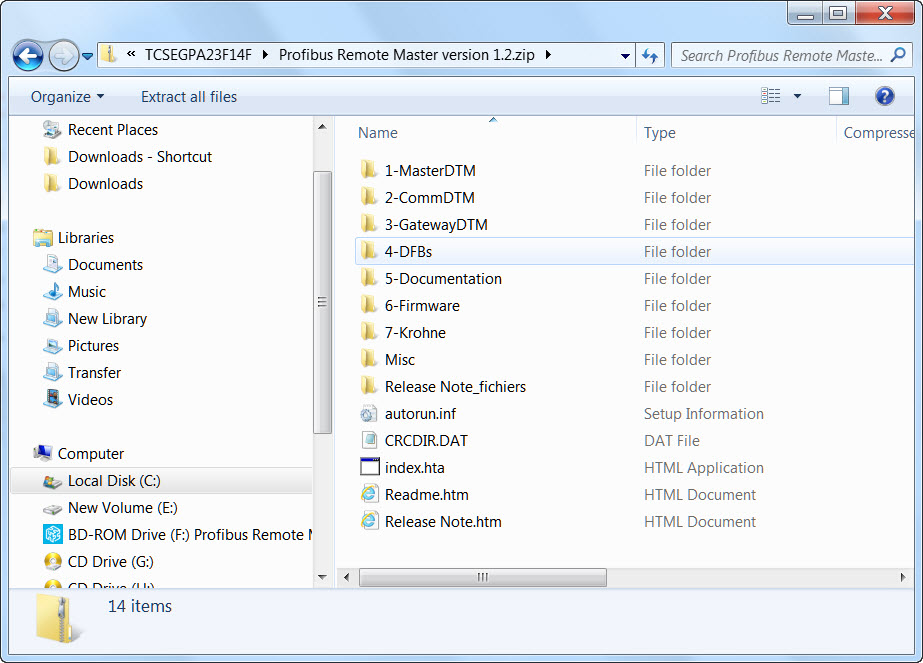Viewport: 923px width, 663px height.
Task: Select the Misc folder icon
Action: pos(368,359)
